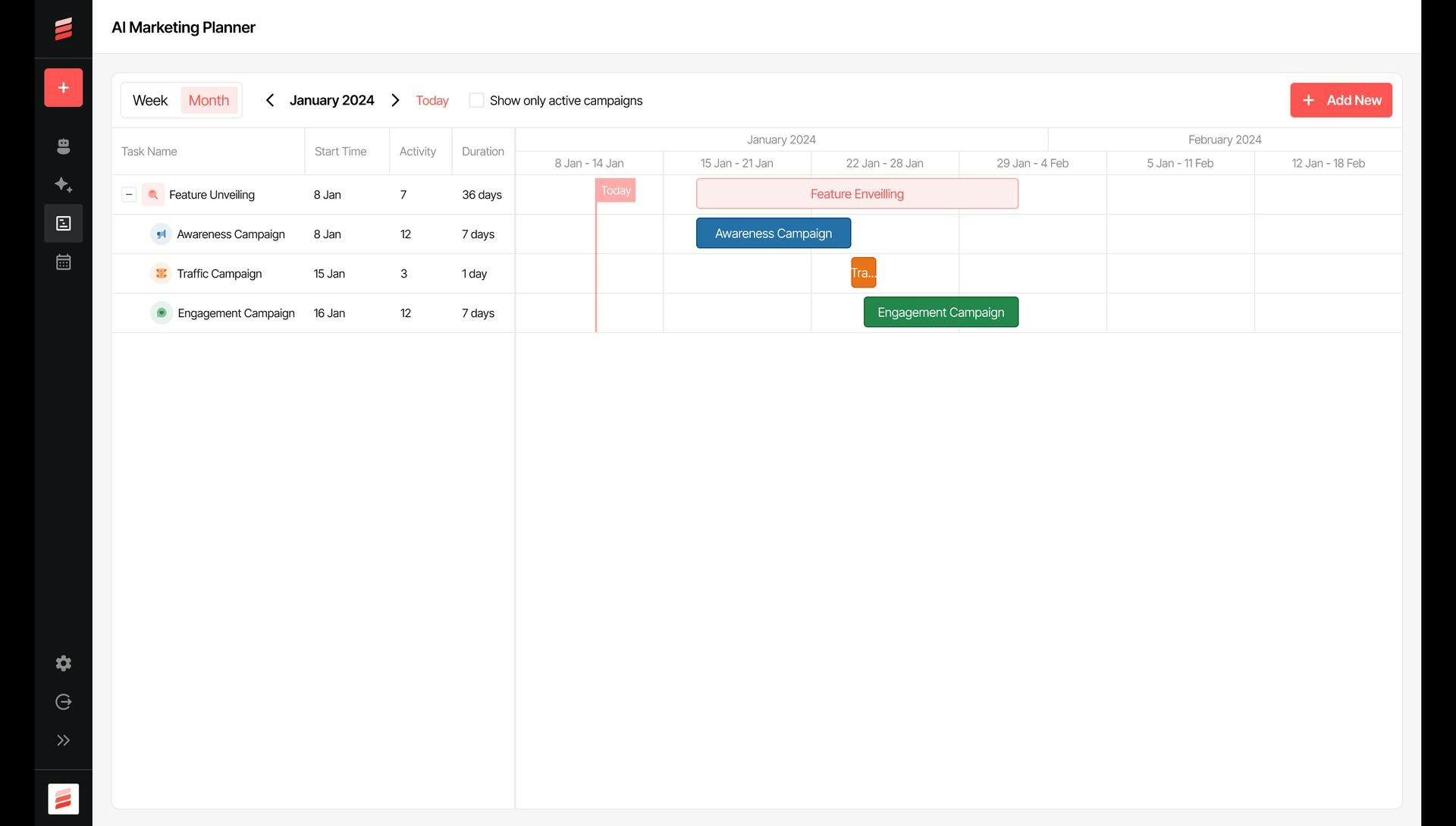Open settings gear in sidebar
The width and height of the screenshot is (1456, 826).
pos(63,664)
